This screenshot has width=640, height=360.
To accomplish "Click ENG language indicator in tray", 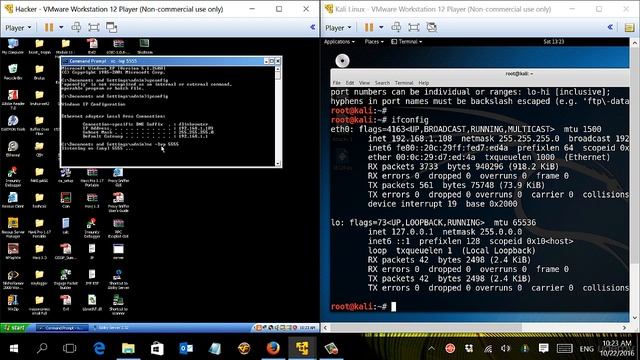I will point(587,349).
